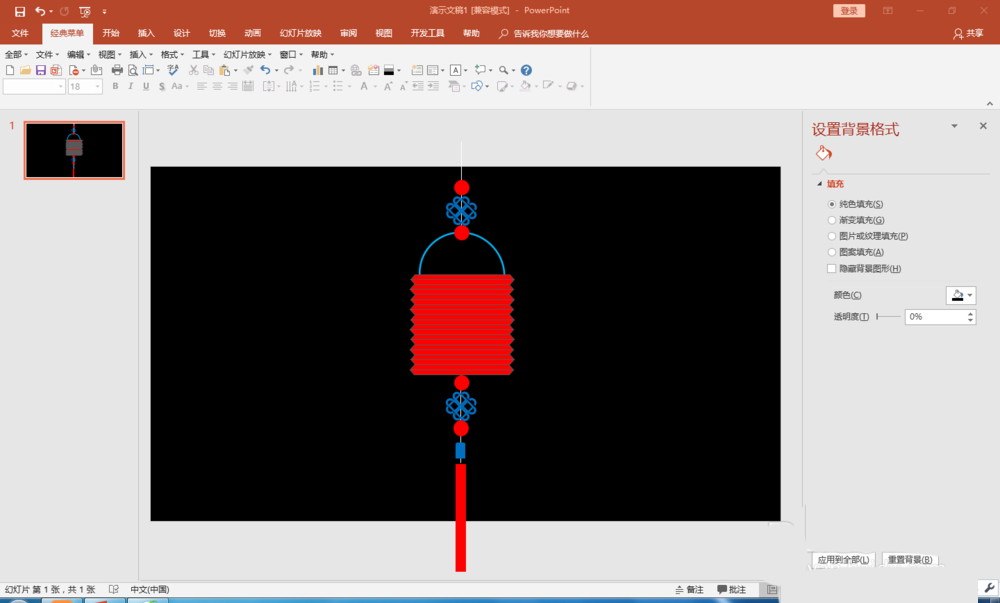Switch to the 设计 ribbon tab
This screenshot has height=603, width=1000.
coord(182,33)
